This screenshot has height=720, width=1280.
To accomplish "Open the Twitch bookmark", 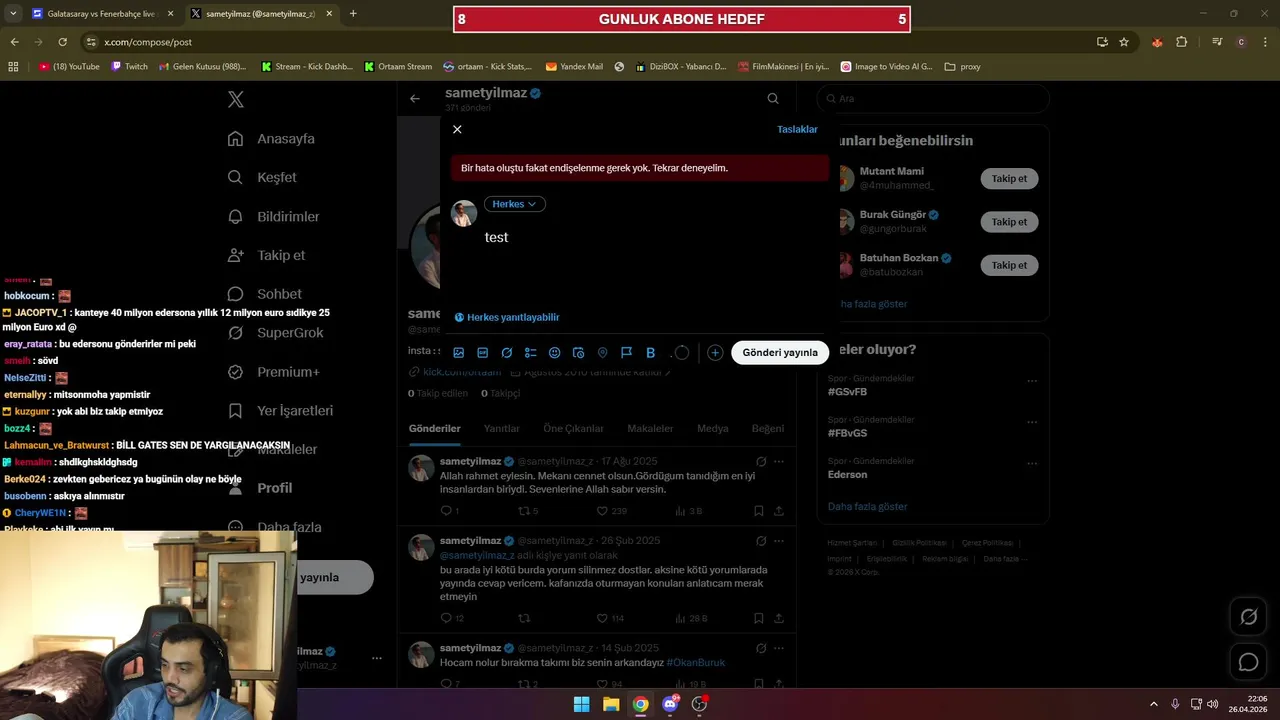I will coord(129,67).
